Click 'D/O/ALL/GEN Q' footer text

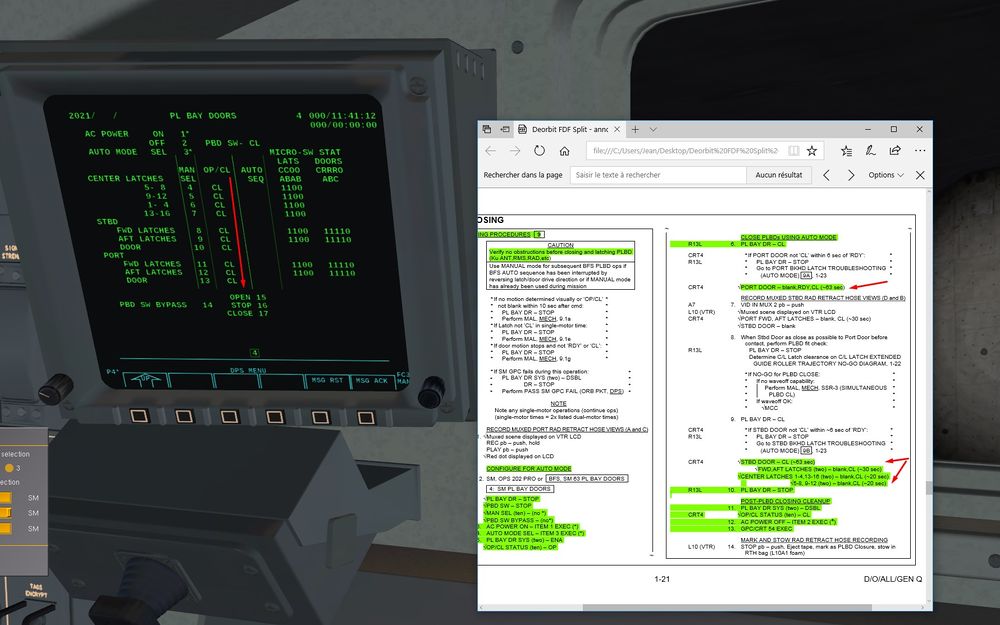(x=893, y=579)
